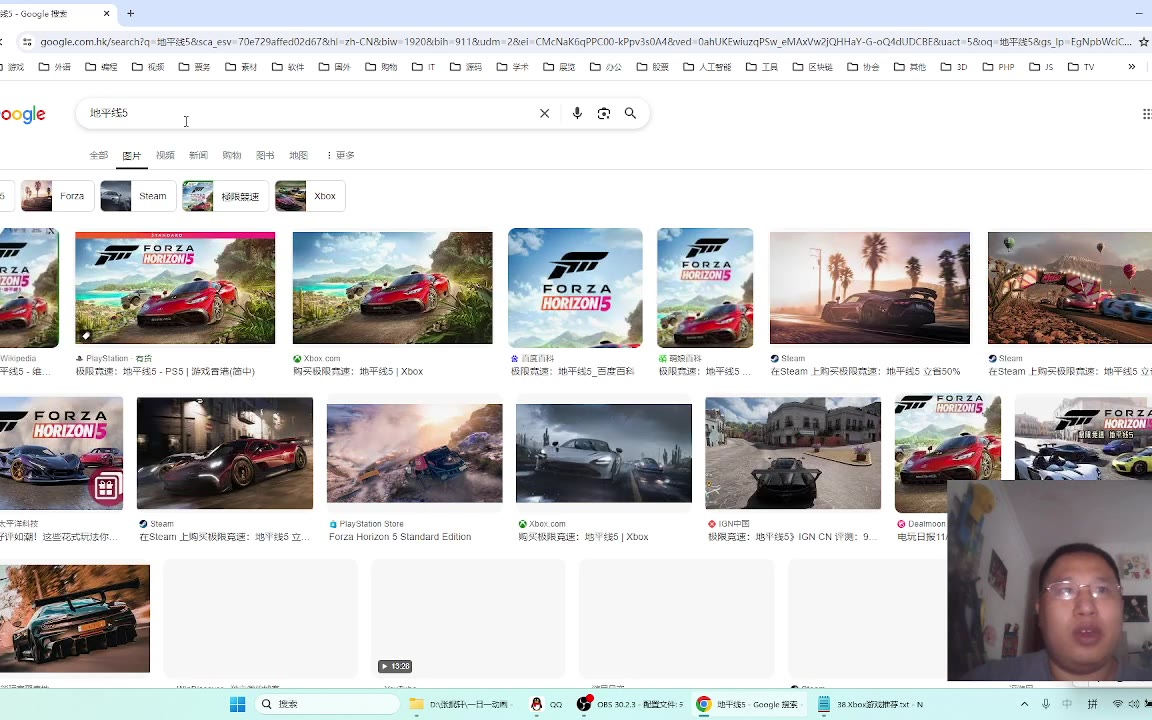The image size is (1152, 720).
Task: Open the 区块链 bookmarks folder
Action: pos(813,67)
